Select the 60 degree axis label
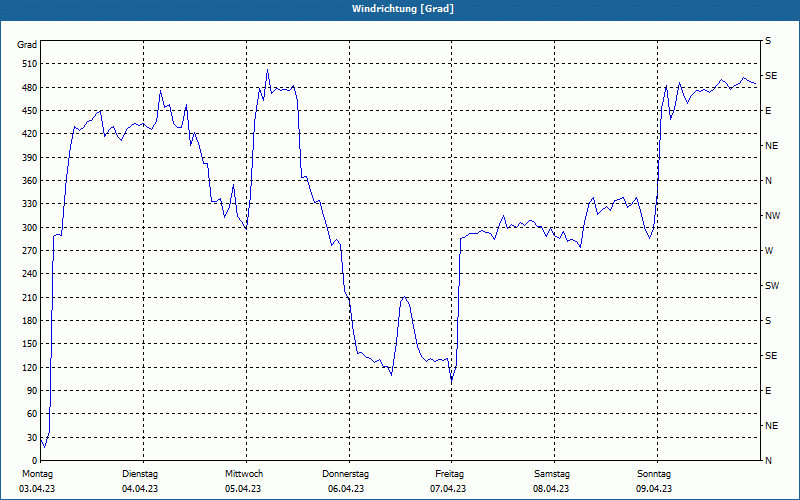Image resolution: width=800 pixels, height=500 pixels. click(32, 414)
